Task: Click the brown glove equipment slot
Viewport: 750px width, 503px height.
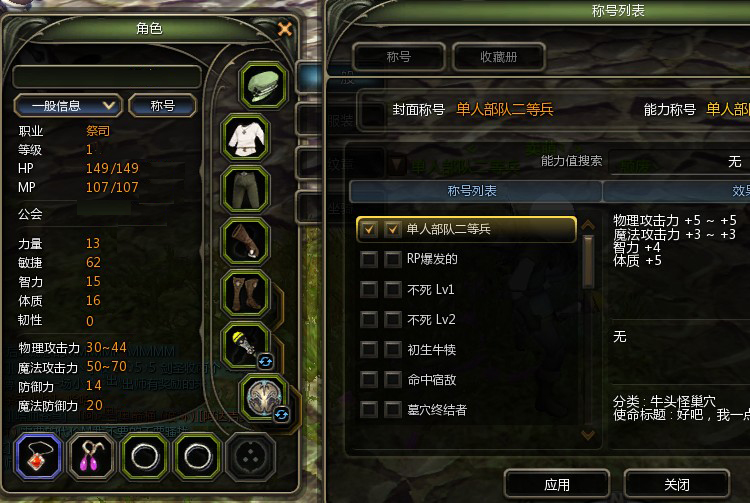Action: click(245, 241)
